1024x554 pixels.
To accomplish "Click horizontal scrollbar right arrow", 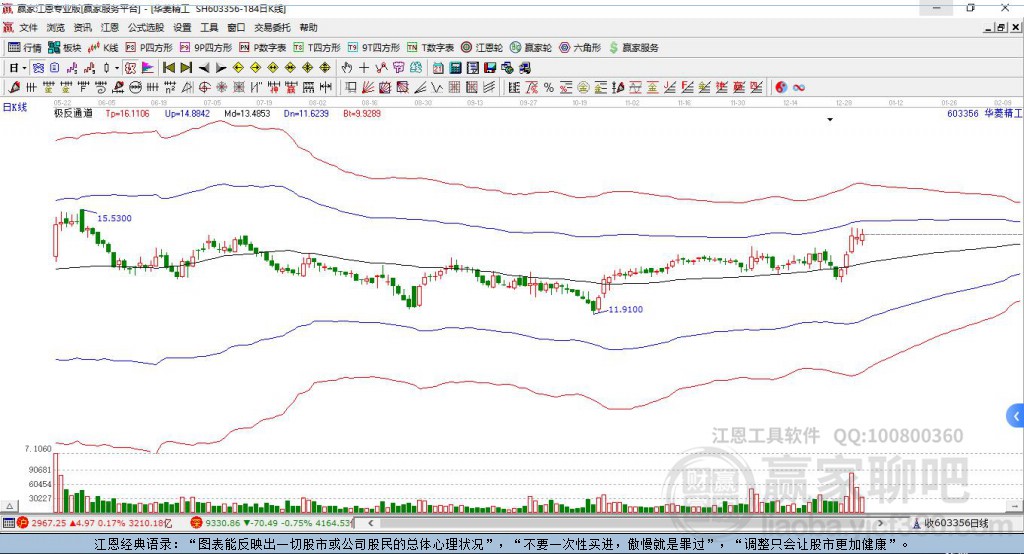I will pos(880,523).
